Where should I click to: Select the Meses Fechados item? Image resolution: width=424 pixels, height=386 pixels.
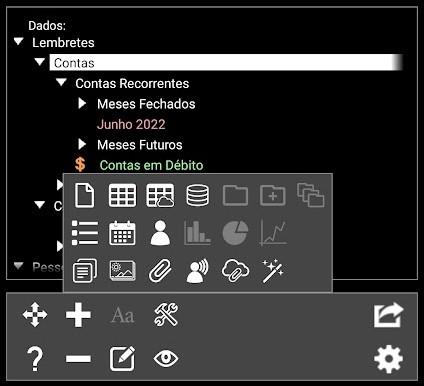(146, 104)
